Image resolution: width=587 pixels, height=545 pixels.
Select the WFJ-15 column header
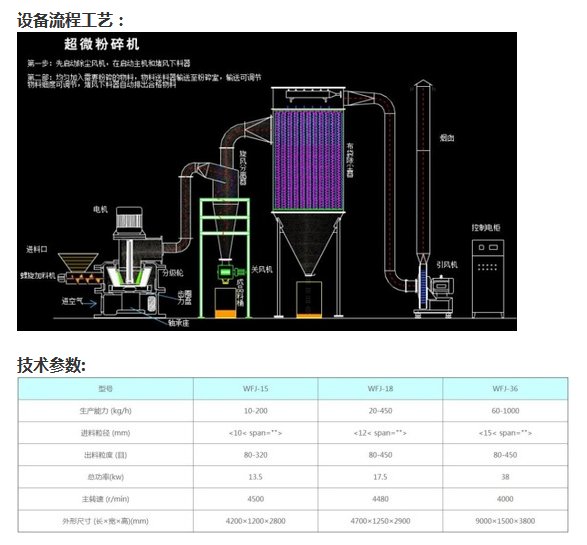(256, 389)
